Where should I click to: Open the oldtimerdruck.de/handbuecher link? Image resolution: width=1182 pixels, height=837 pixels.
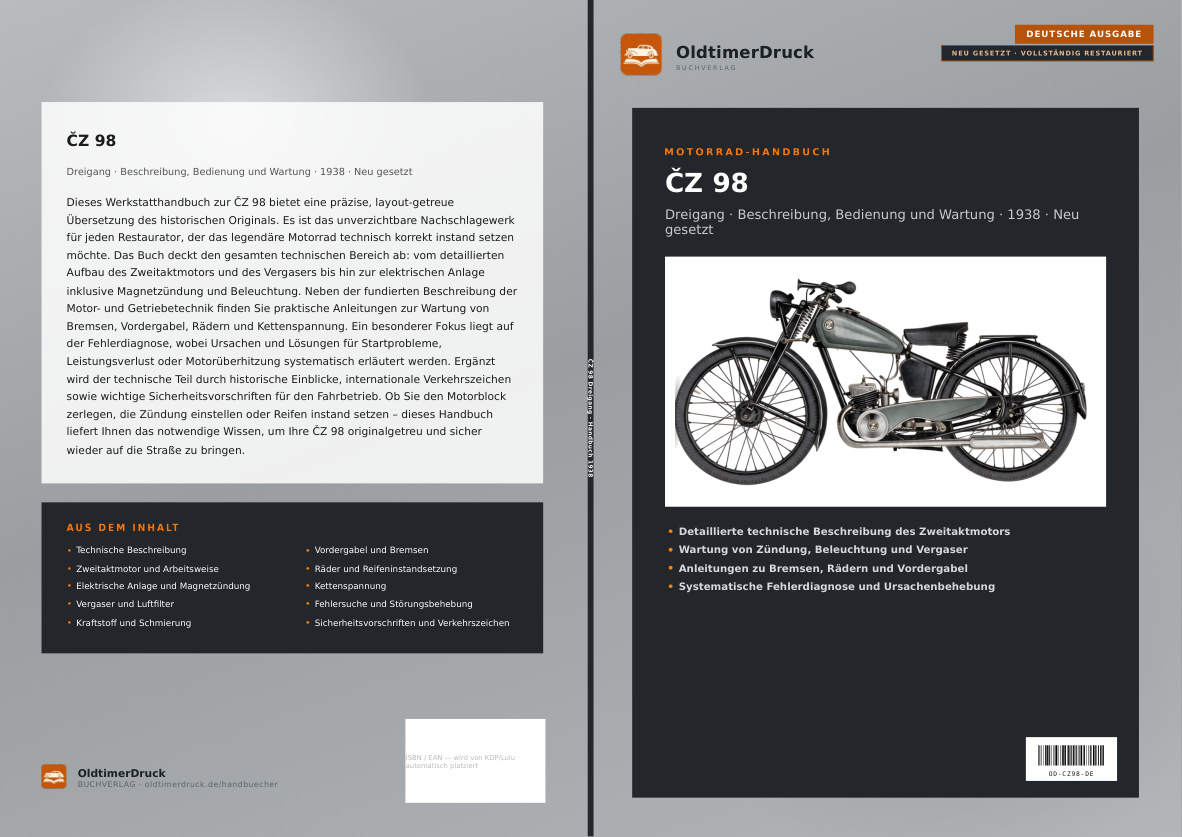click(x=211, y=784)
